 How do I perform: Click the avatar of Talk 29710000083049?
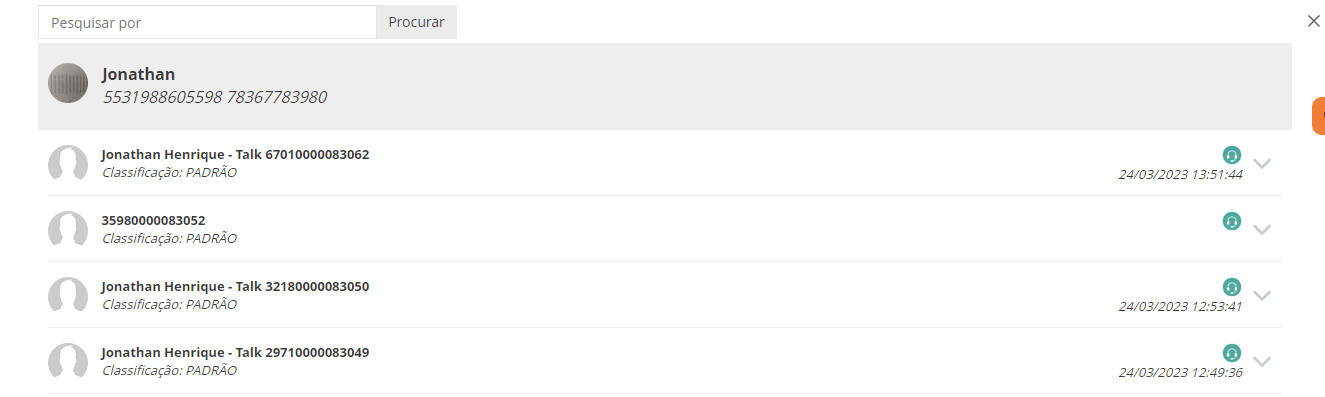pyautogui.click(x=68, y=361)
